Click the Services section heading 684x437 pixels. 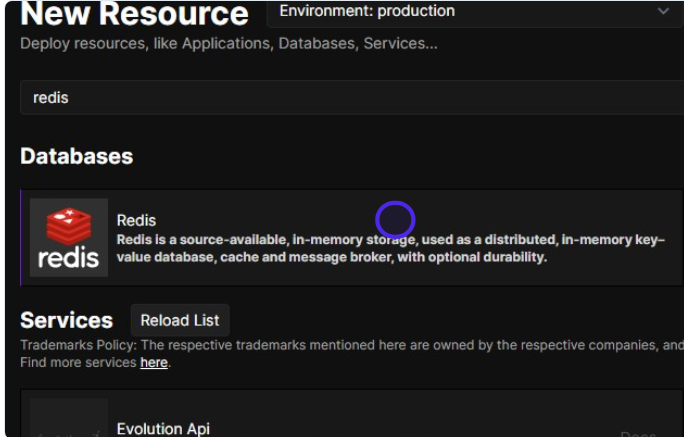[66, 320]
